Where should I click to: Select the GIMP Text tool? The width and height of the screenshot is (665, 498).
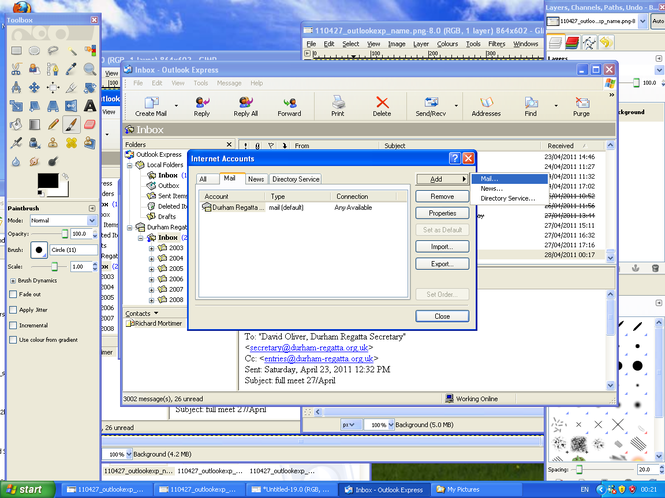[90, 106]
